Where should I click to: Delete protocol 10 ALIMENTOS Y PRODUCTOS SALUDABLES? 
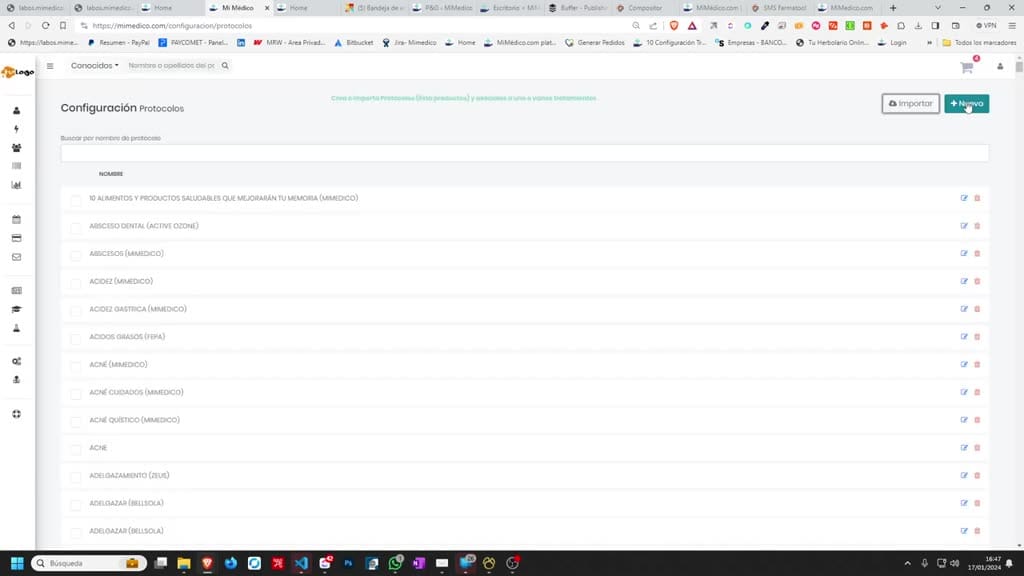click(977, 198)
